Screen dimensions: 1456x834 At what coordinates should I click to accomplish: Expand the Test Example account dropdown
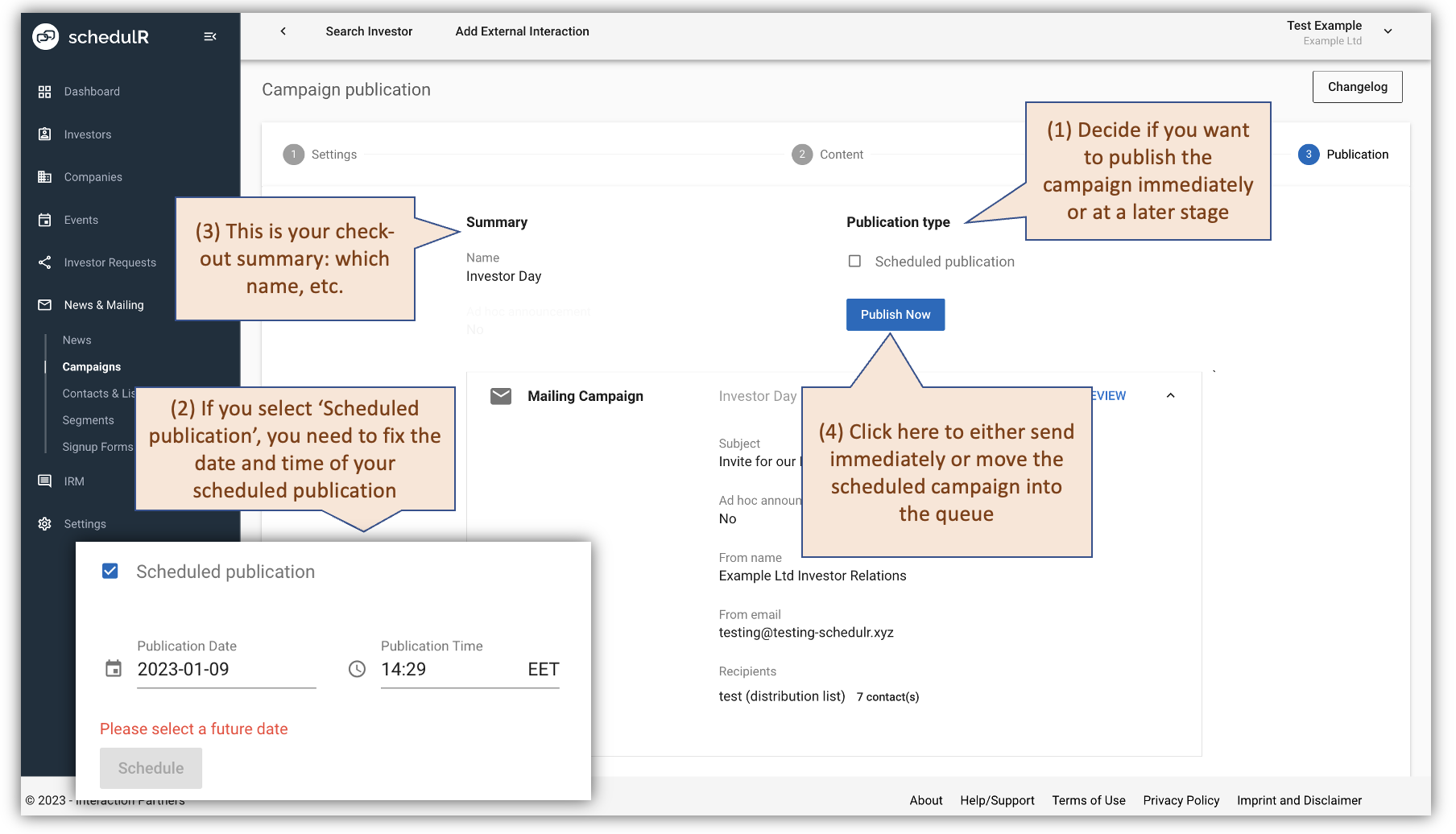[1388, 31]
